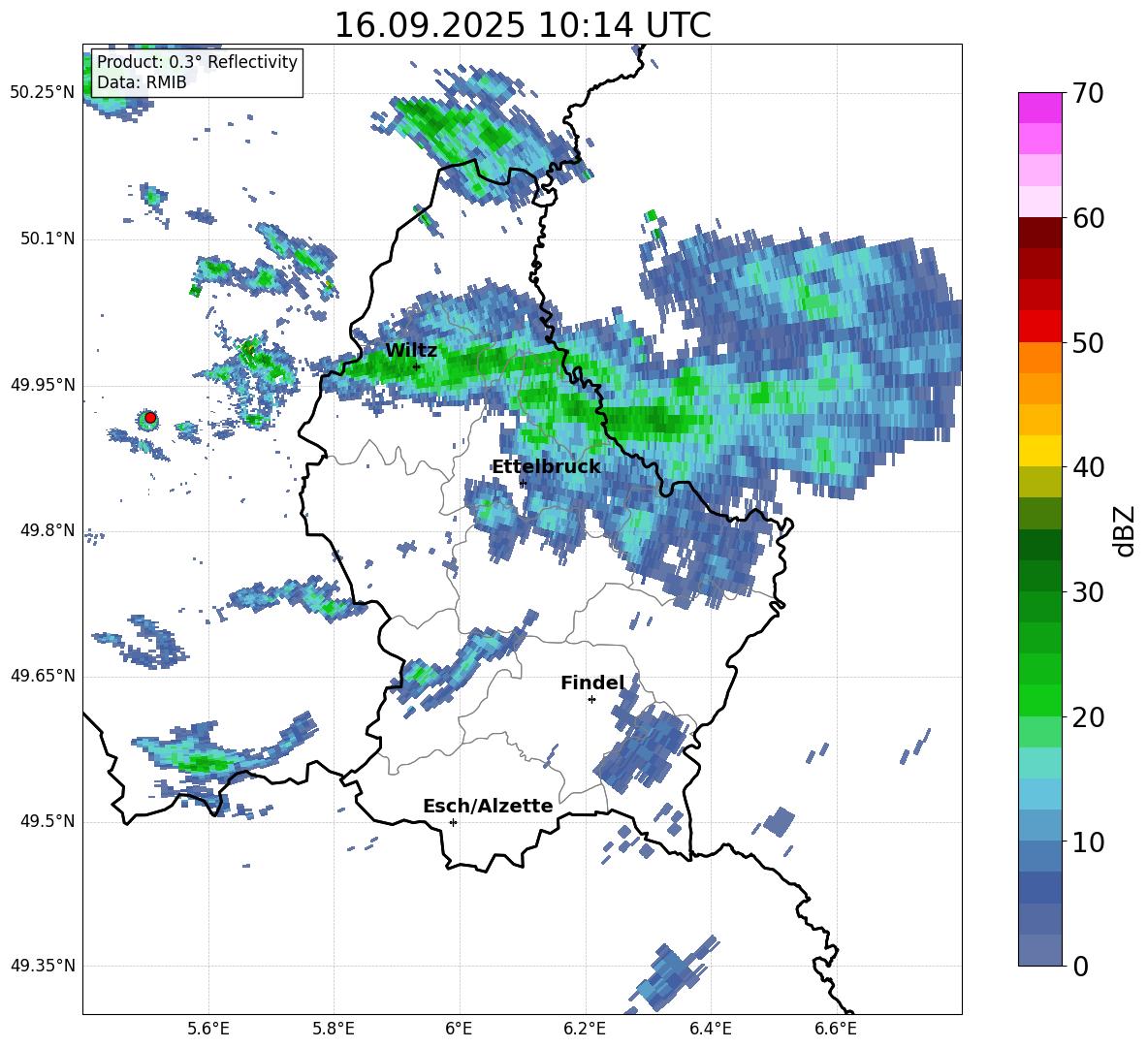Screen dimensions: 1148x1048
Task: Click the 50.25°N latitude label
Action: coord(43,93)
